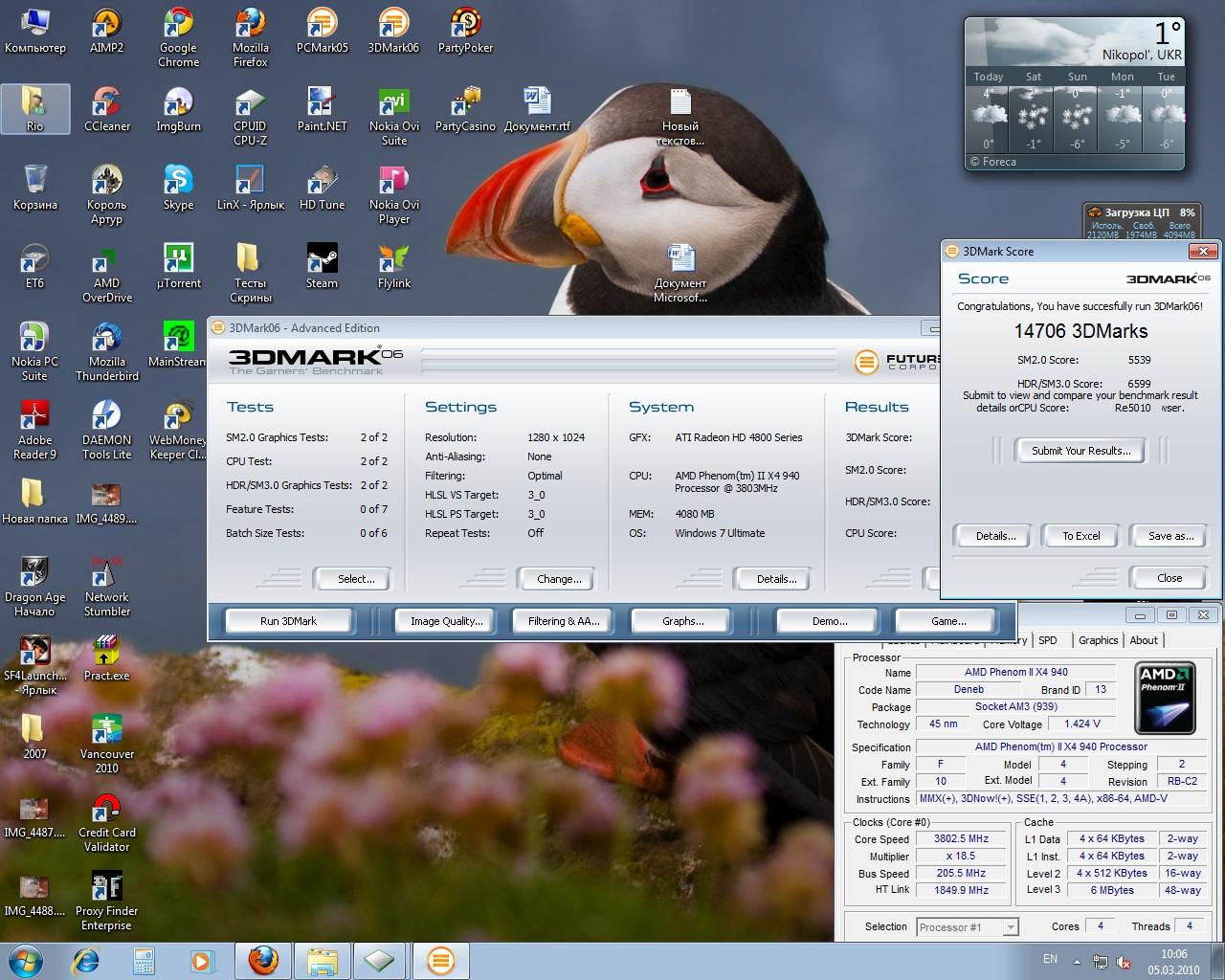Screen dimensions: 1225x980
Task: Launch Internet Explorer from the taskbar
Action: pyautogui.click(x=86, y=960)
